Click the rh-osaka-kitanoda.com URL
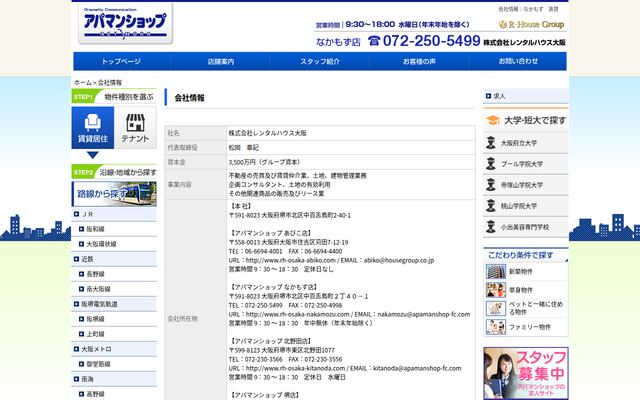 (x=296, y=368)
